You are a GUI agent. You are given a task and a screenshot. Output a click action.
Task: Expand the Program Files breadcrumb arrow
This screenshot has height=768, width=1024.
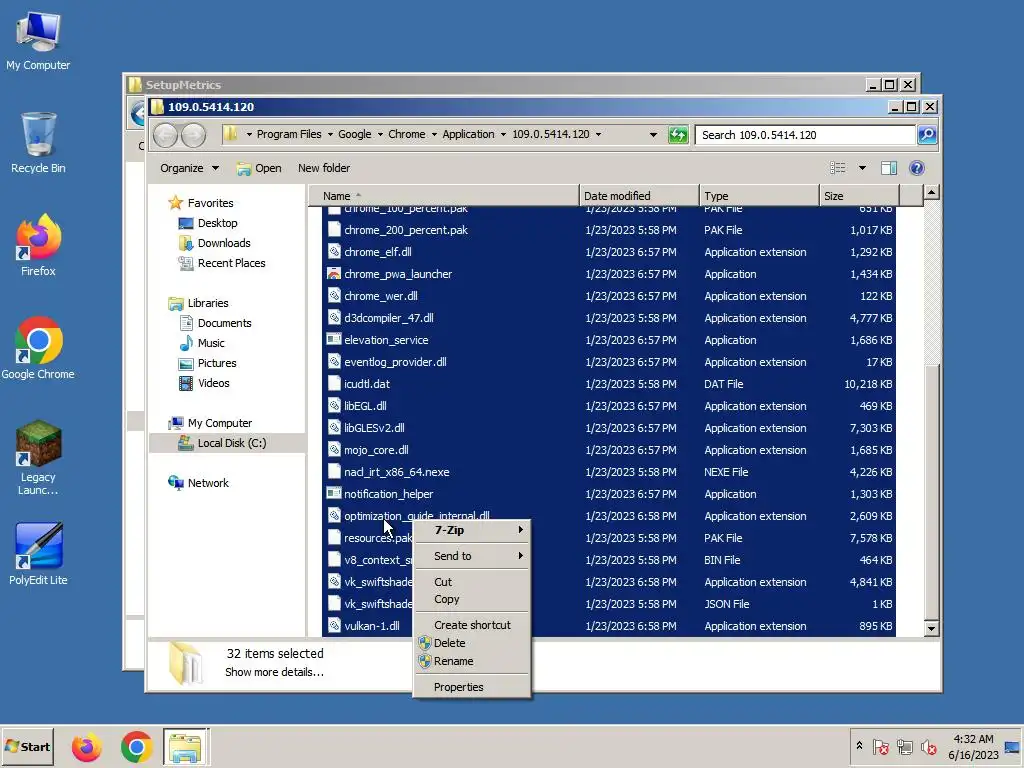[330, 135]
